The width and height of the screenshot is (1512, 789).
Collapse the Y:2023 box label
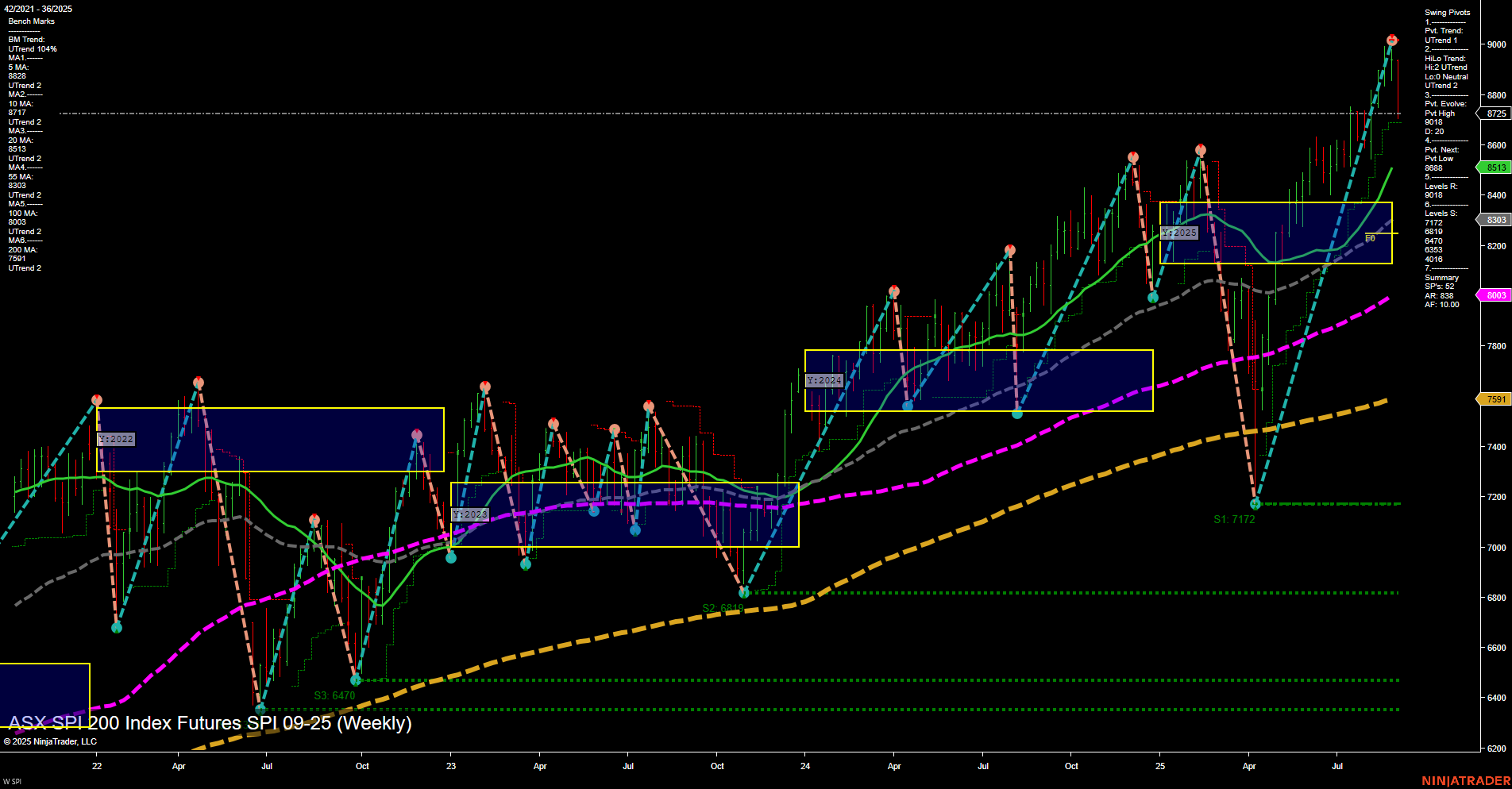point(469,513)
